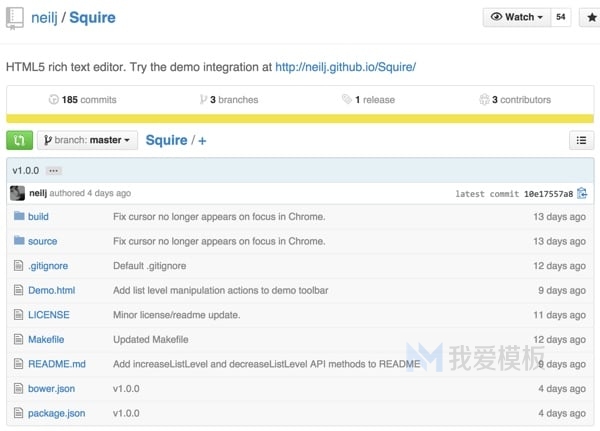
Task: Open the bower.json file
Action: [52, 389]
